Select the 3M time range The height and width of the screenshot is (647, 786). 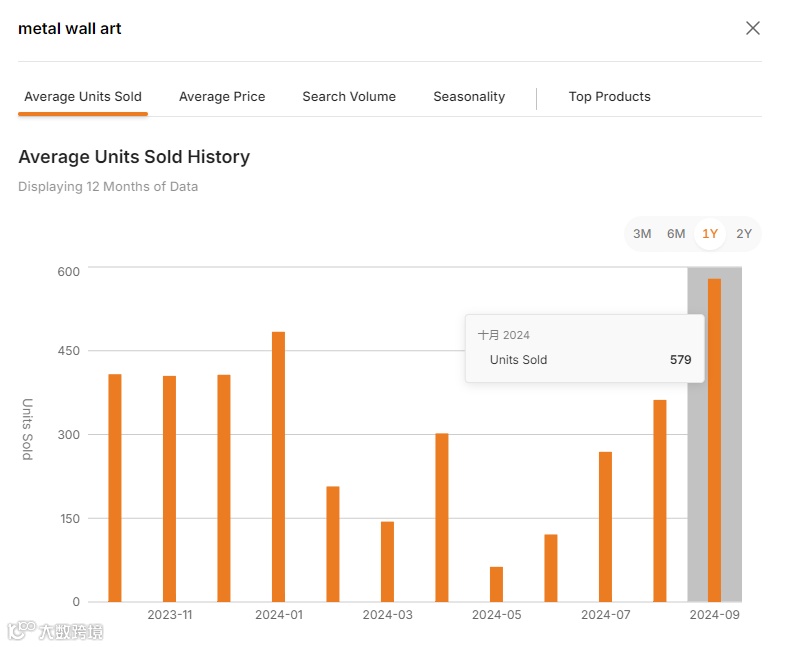(x=642, y=234)
